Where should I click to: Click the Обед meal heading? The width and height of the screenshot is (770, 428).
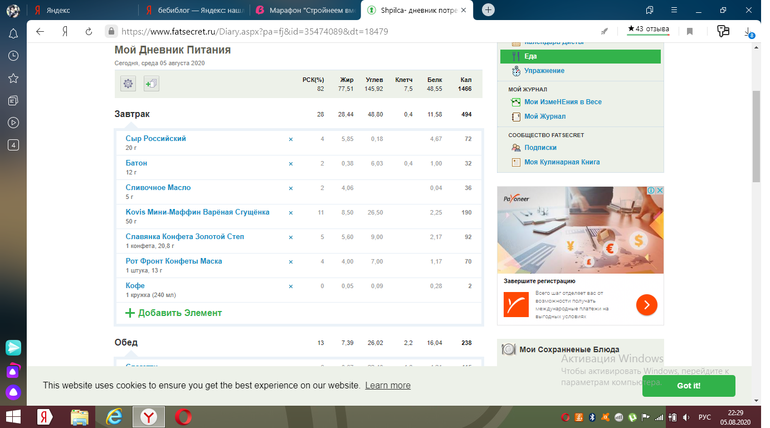pos(126,343)
